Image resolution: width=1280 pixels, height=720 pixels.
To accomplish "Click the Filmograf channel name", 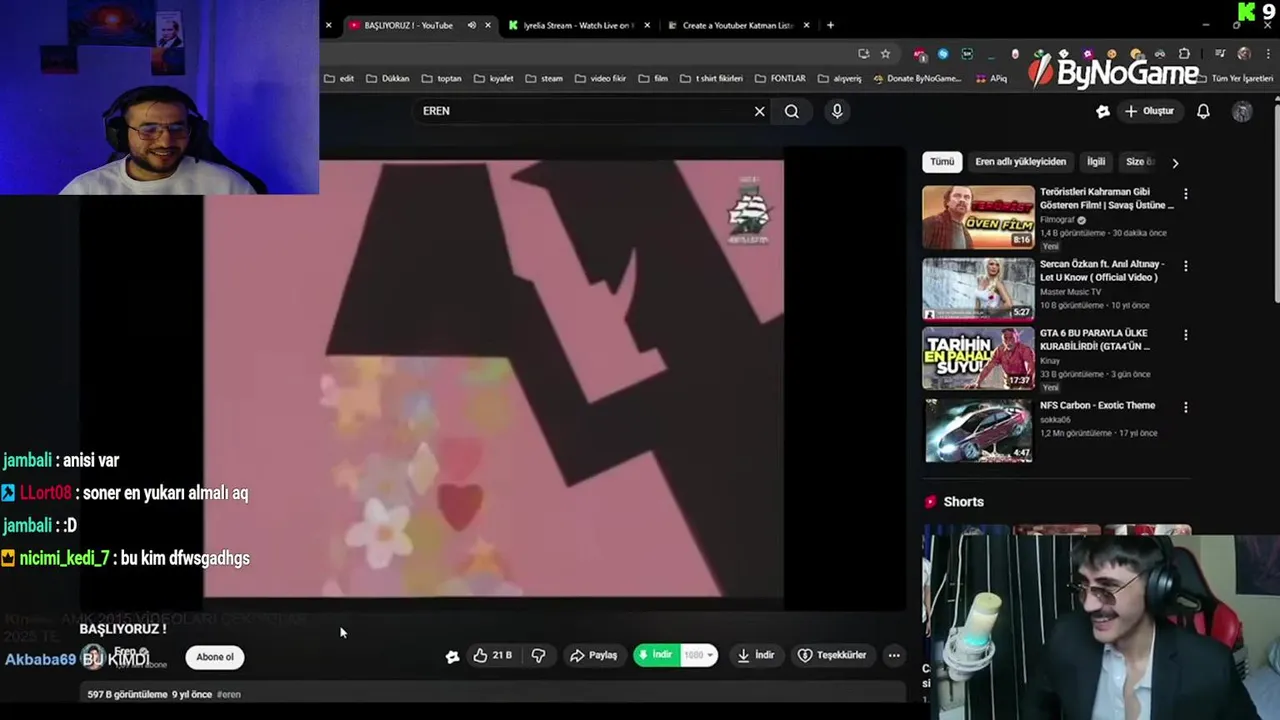I will tap(1057, 220).
